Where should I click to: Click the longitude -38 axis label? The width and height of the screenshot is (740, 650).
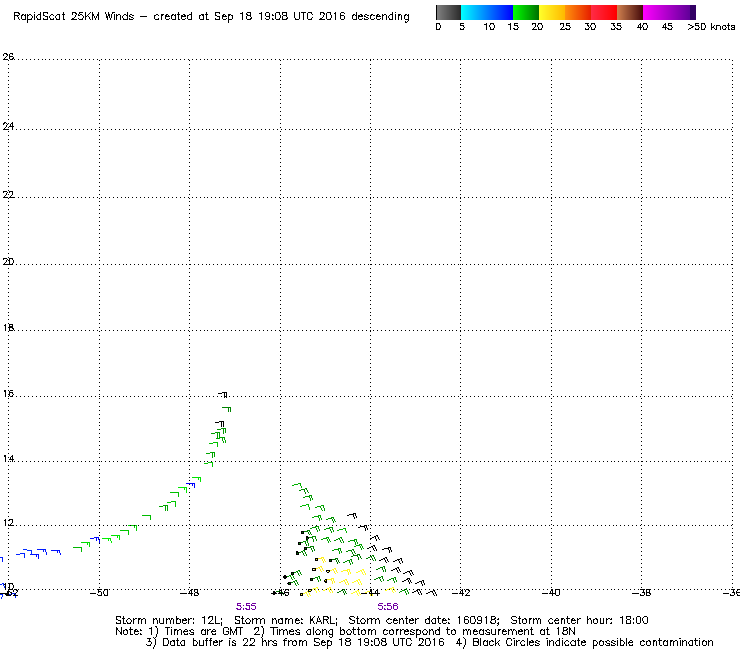[x=641, y=592]
